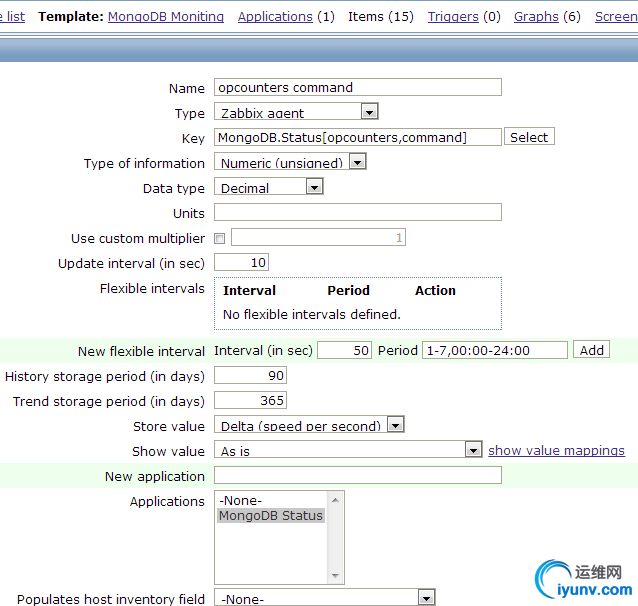638x606 pixels.
Task: Open the Show value As is dropdown
Action: (x=348, y=450)
